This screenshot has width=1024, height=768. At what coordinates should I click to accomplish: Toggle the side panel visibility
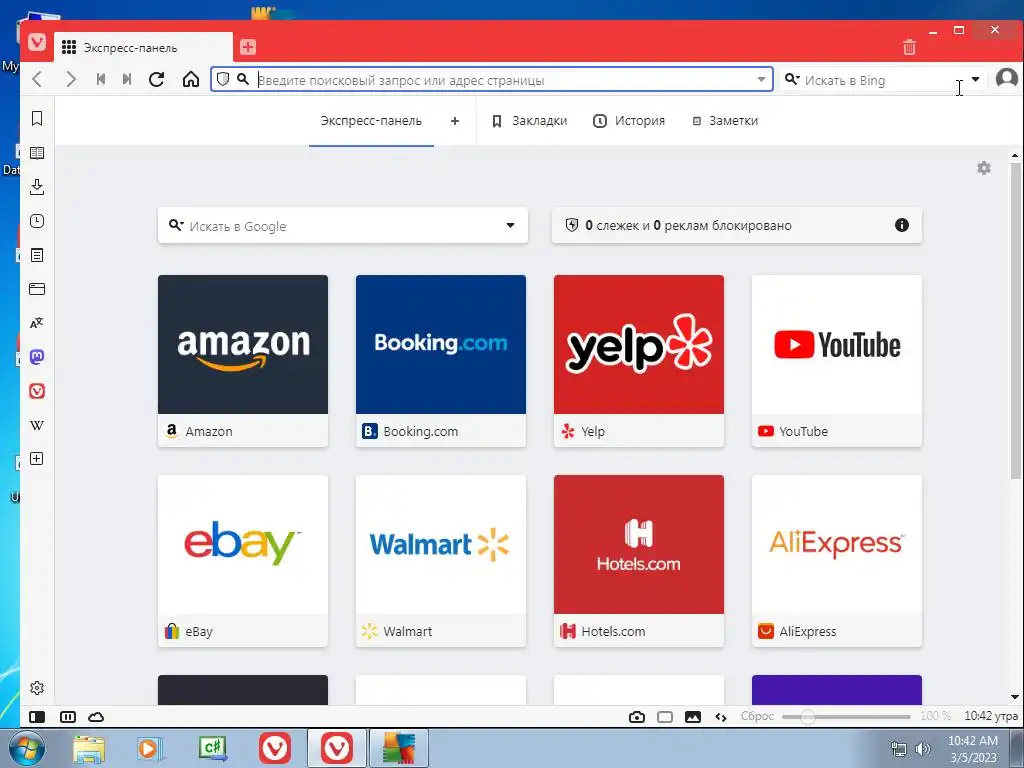pyautogui.click(x=37, y=717)
